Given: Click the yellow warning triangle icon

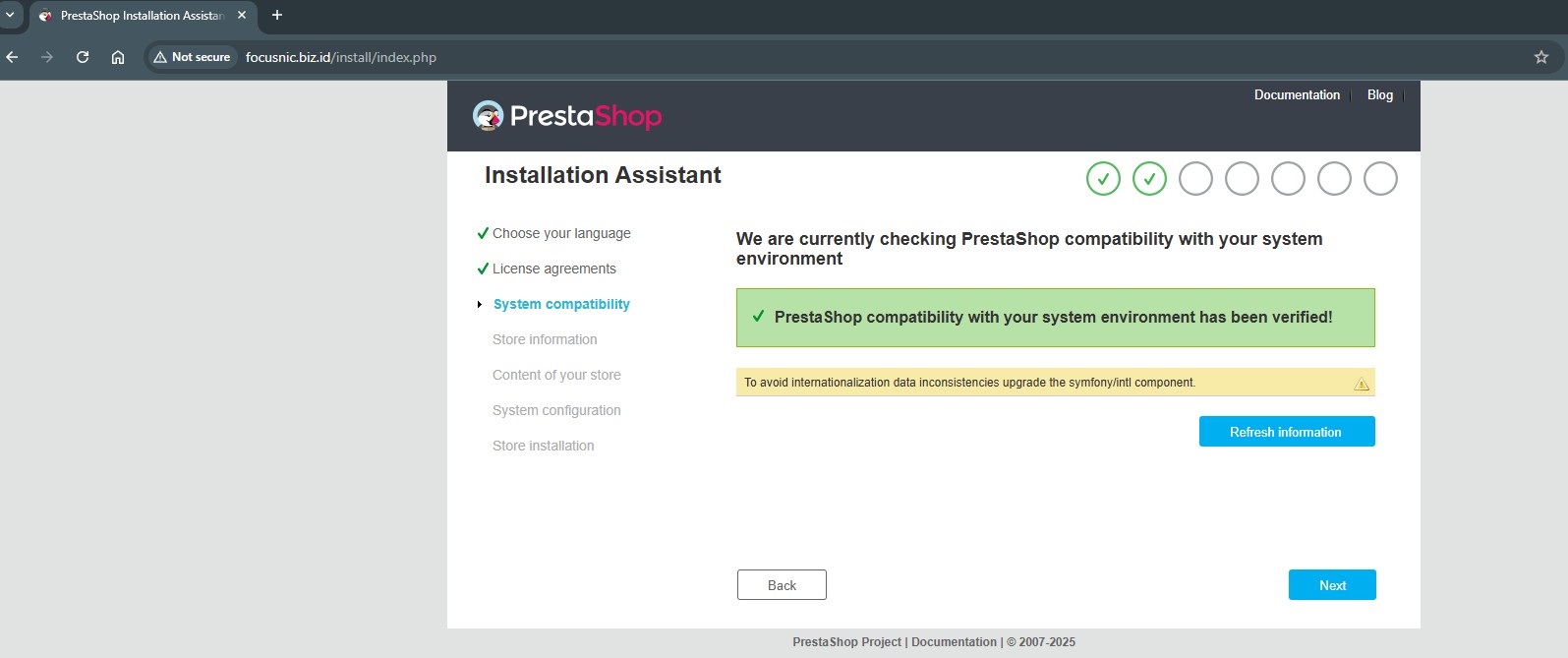Looking at the screenshot, I should coord(1362,384).
